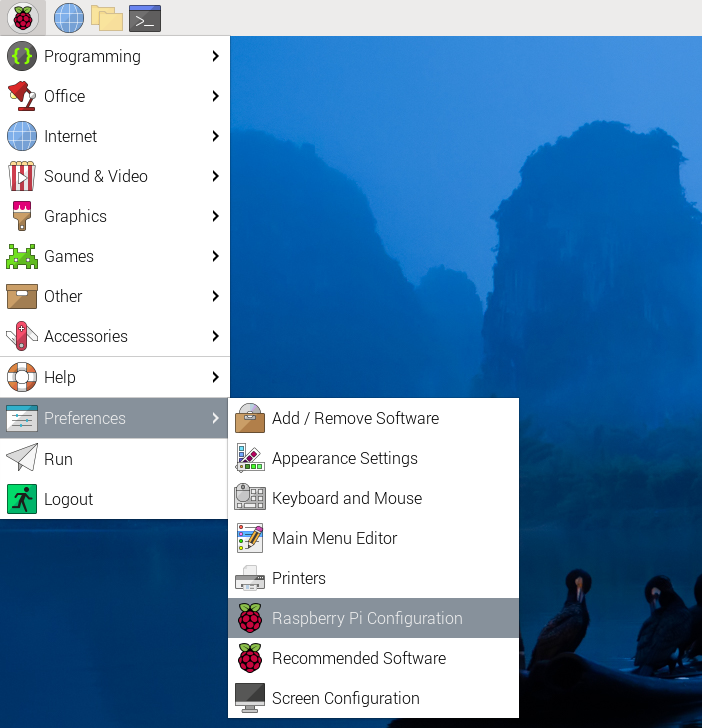702x728 pixels.
Task: Click the Add / Remove Software package icon
Action: (x=250, y=418)
